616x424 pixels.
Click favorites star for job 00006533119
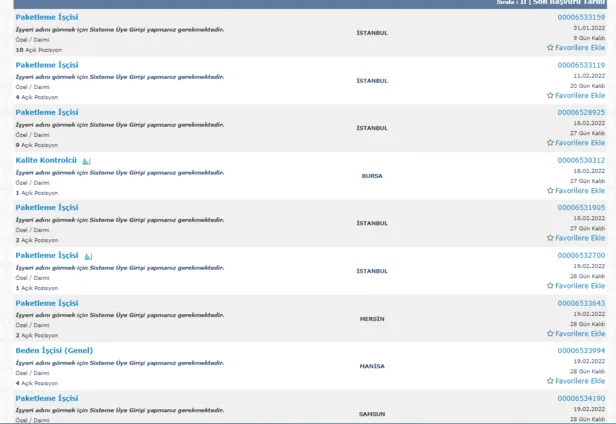pyautogui.click(x=550, y=95)
